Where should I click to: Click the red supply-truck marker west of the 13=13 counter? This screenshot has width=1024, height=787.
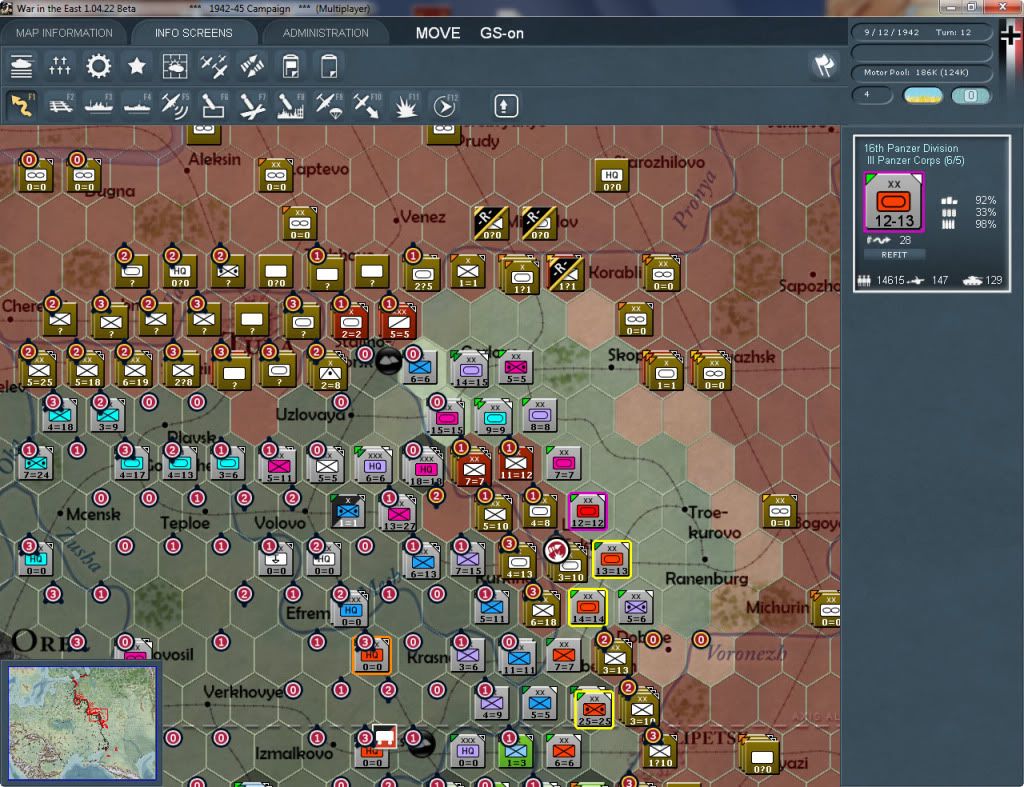[556, 551]
